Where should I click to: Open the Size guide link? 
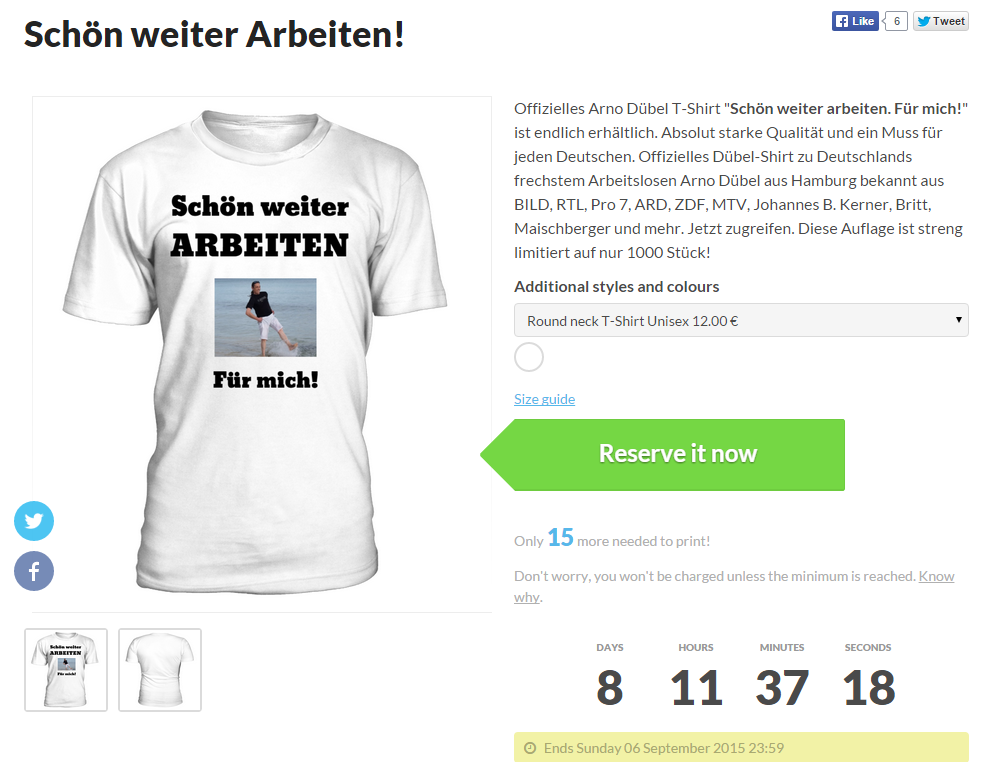coord(544,399)
